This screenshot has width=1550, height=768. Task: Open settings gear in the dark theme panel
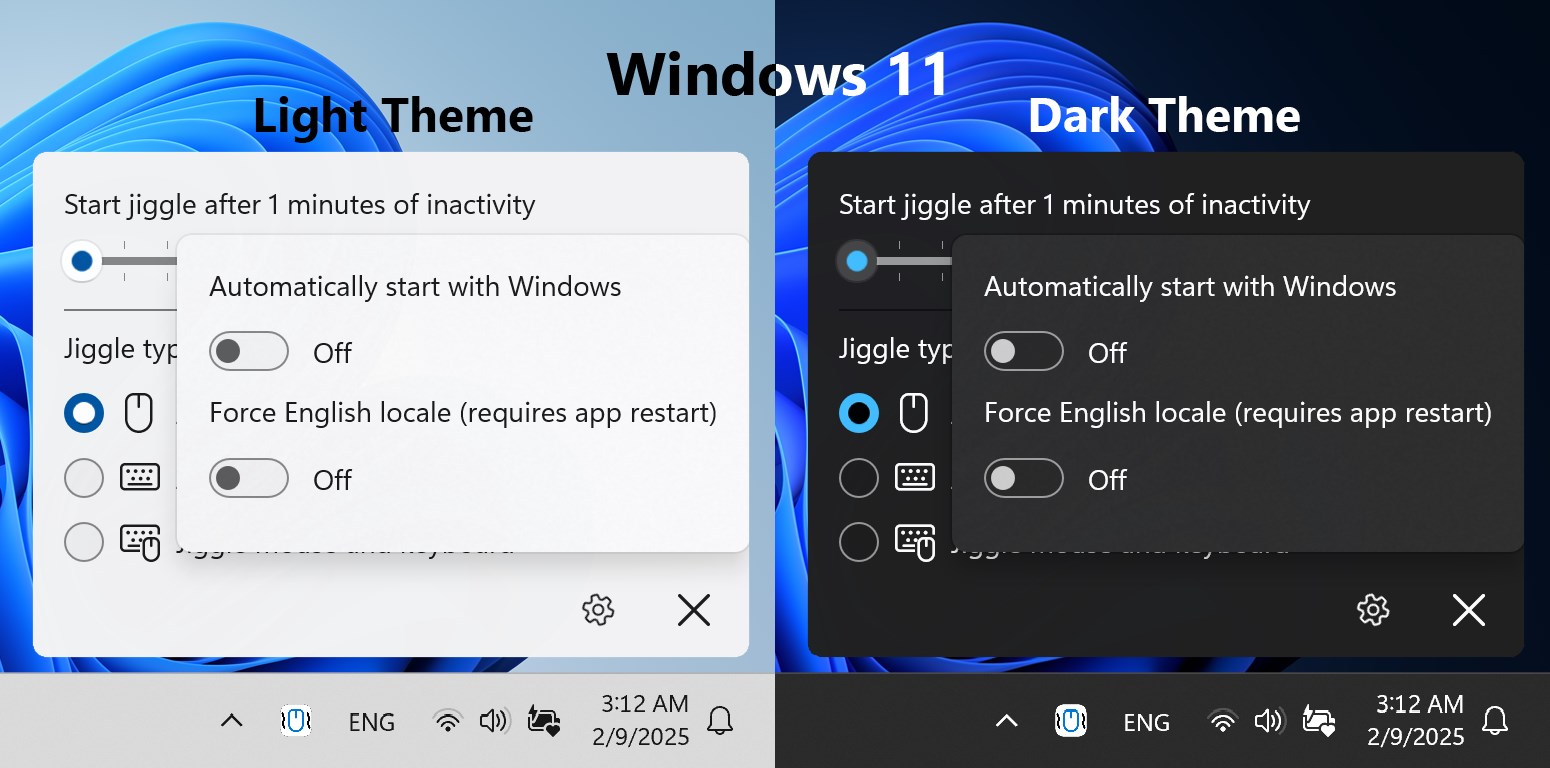[1373, 609]
